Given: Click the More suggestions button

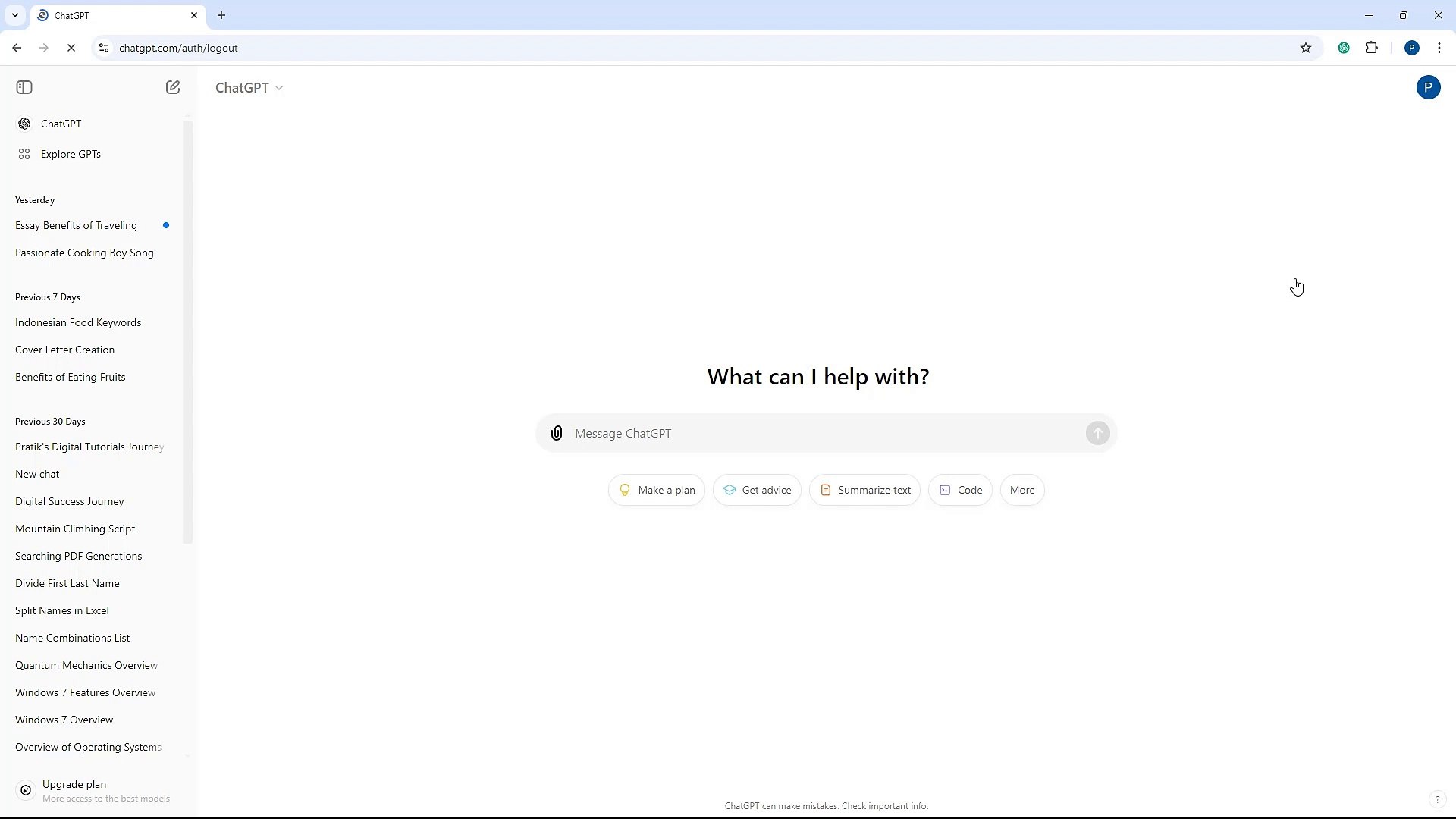Looking at the screenshot, I should [x=1021, y=490].
